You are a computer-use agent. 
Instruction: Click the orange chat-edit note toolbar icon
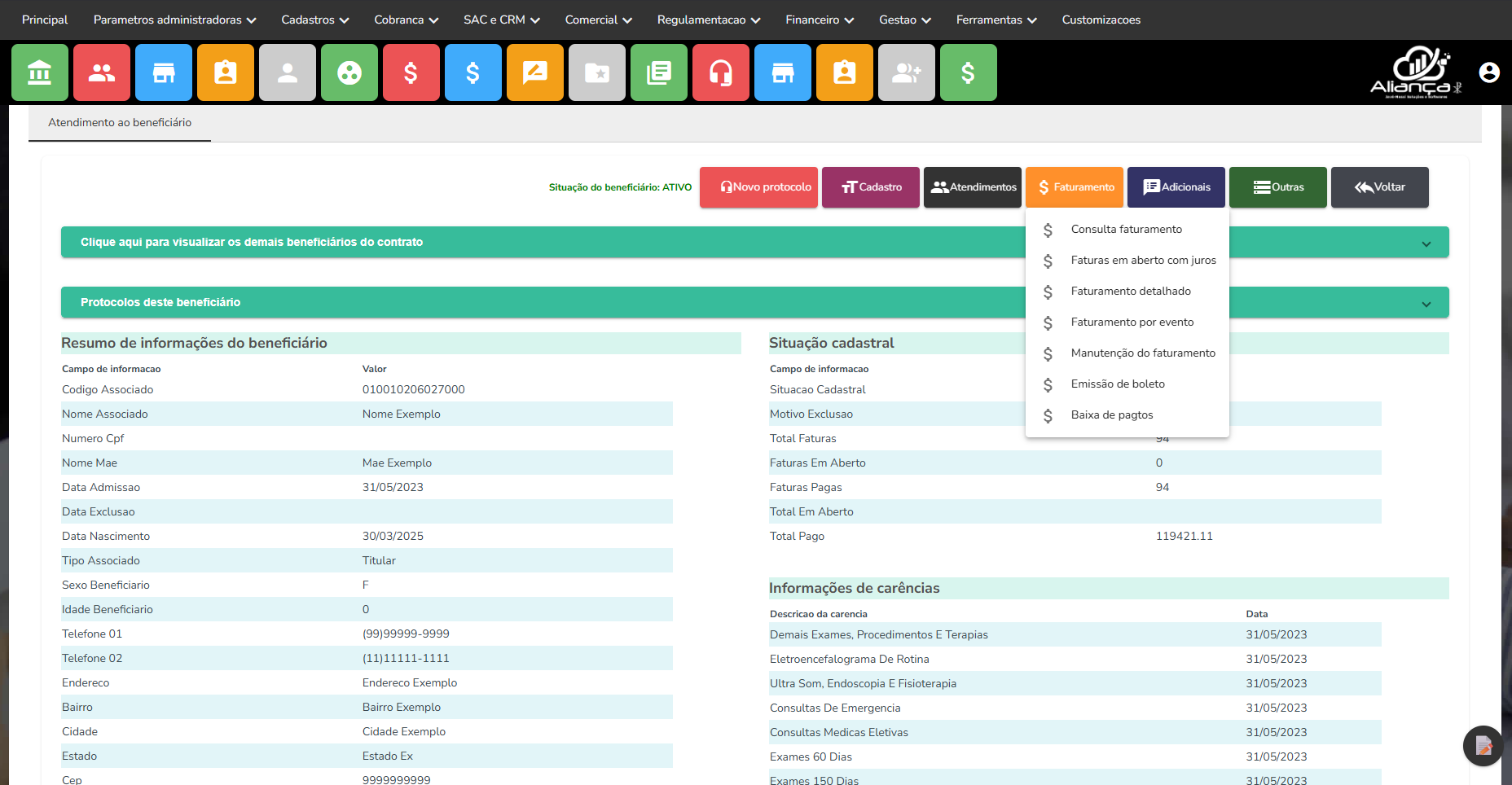(x=535, y=72)
